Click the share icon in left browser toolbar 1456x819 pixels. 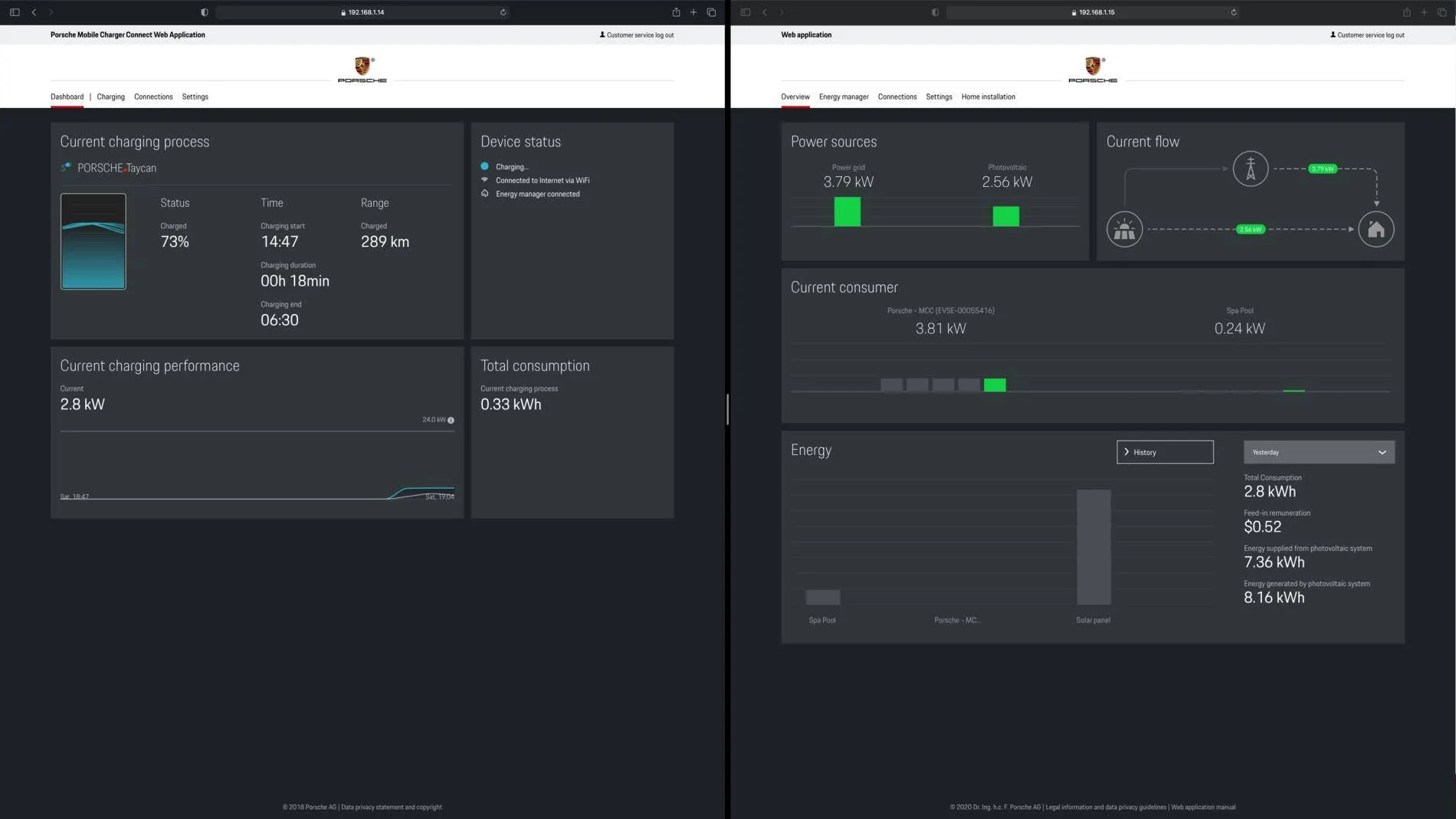(x=676, y=12)
